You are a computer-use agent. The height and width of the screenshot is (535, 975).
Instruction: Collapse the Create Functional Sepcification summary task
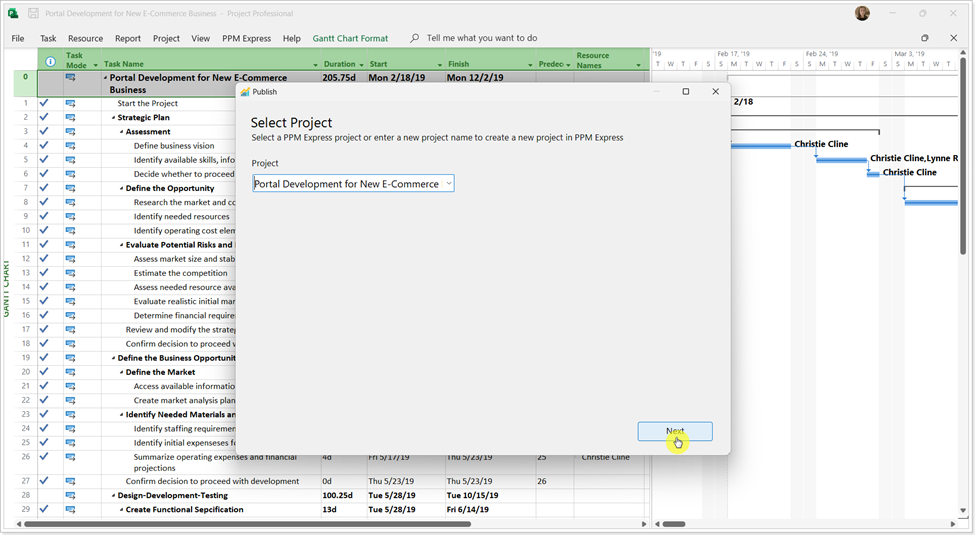pyautogui.click(x=121, y=509)
